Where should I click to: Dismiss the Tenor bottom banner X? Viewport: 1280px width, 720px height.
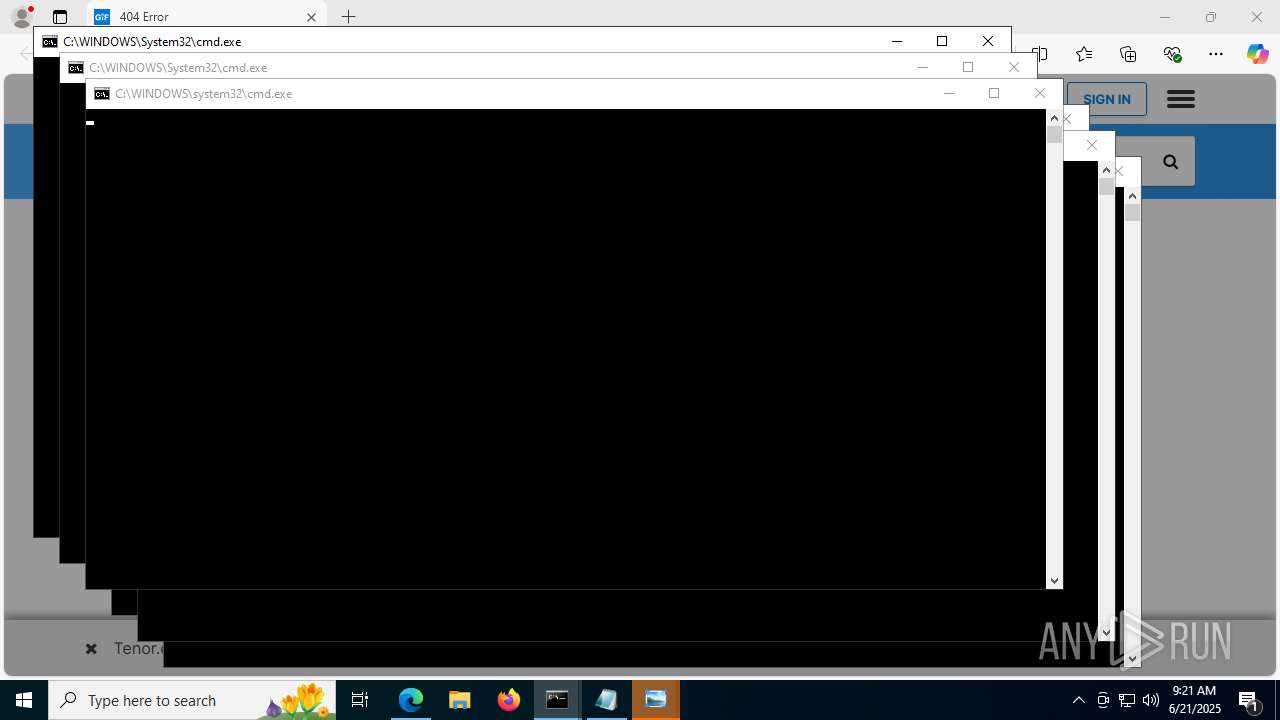tap(91, 649)
